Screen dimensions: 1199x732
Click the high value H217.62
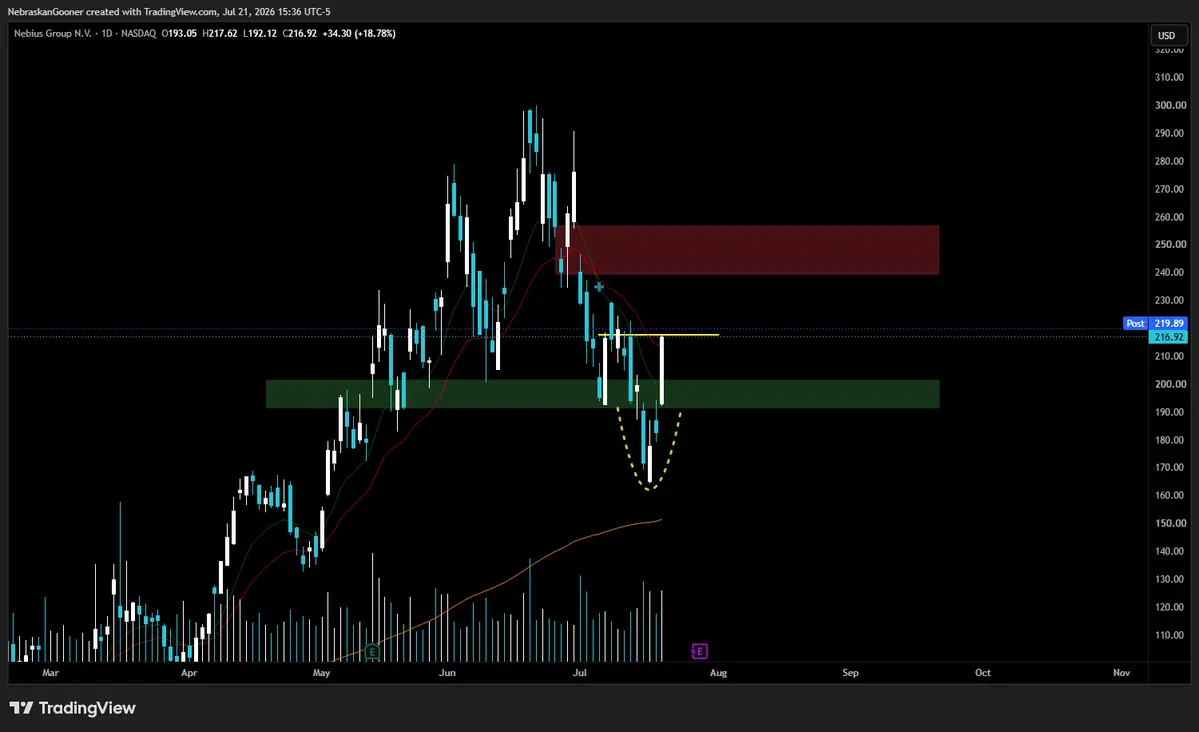coord(219,34)
